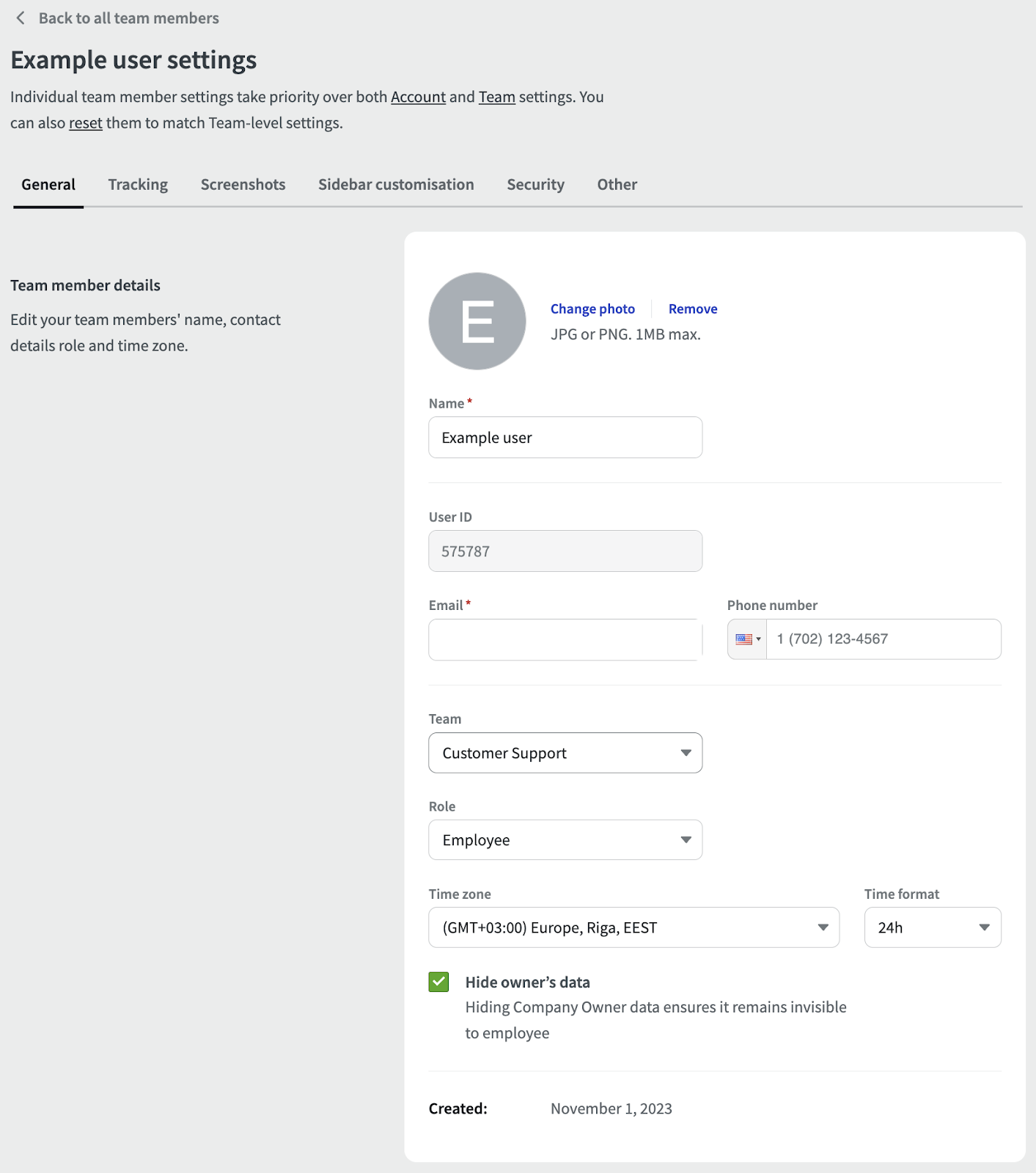This screenshot has height=1173, width=1036.
Task: Click the Change photo link
Action: pyautogui.click(x=592, y=309)
